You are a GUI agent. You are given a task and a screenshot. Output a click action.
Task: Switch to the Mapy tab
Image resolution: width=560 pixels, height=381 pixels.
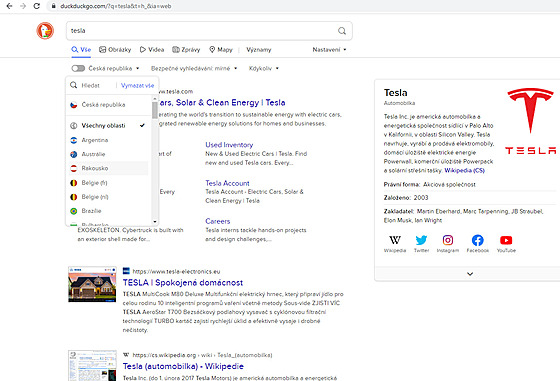pyautogui.click(x=221, y=50)
